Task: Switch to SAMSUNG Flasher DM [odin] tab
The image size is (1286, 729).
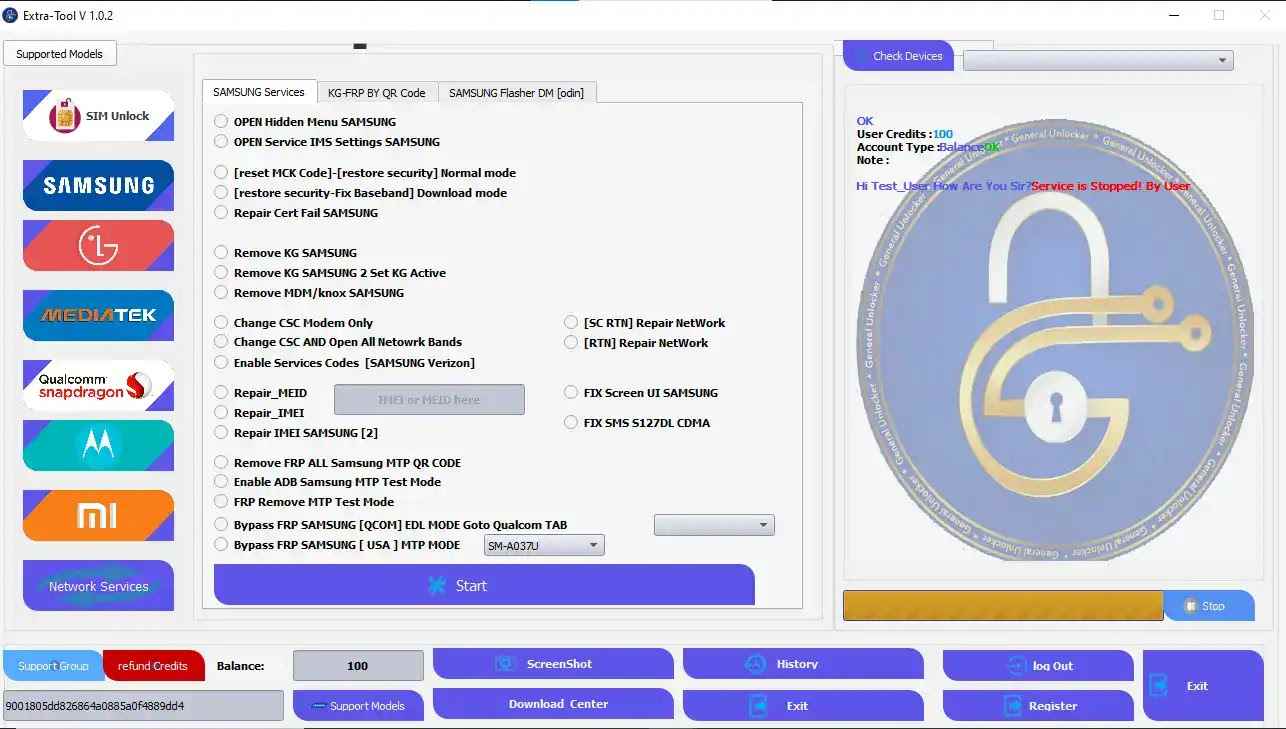Action: coord(516,92)
